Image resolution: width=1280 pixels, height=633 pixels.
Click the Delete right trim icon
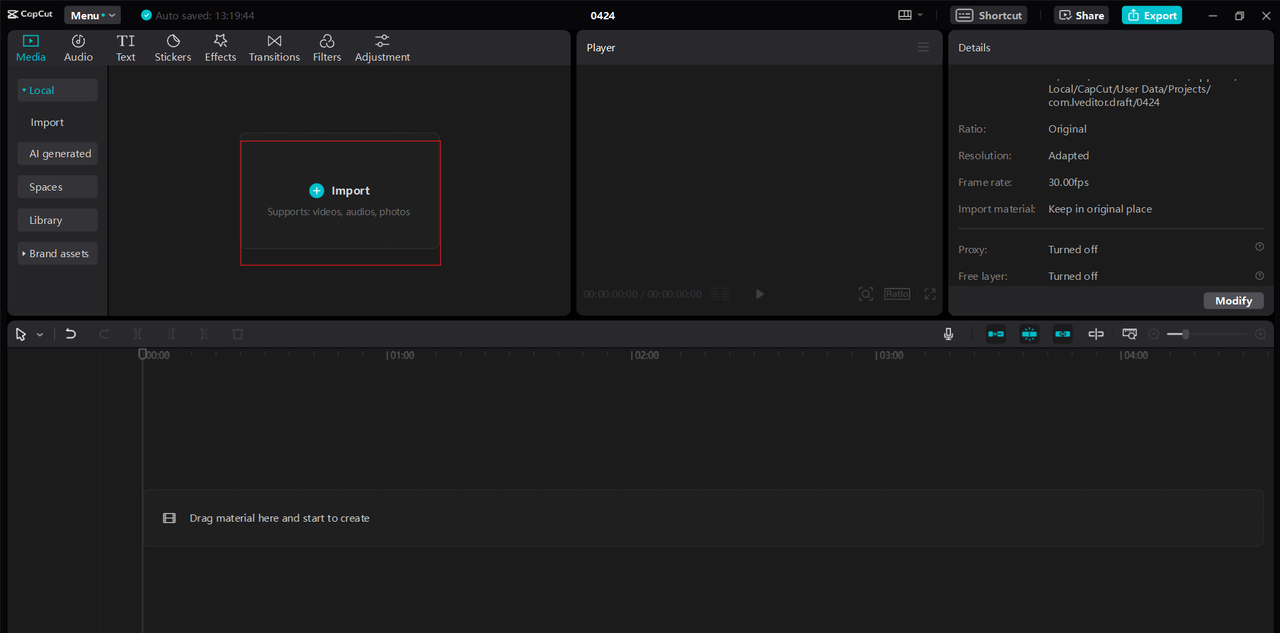point(204,334)
